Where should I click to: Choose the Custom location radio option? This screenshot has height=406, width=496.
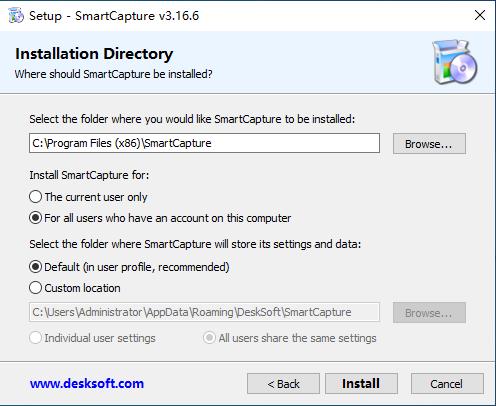pyautogui.click(x=35, y=288)
